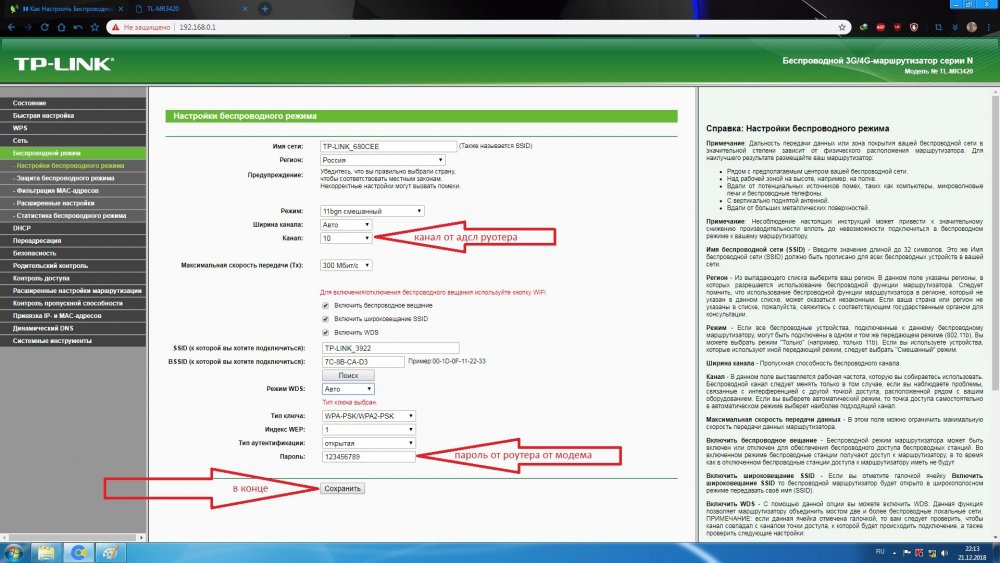Open File Explorer from the taskbar
Image resolution: width=1000 pixels, height=563 pixels.
(45, 551)
